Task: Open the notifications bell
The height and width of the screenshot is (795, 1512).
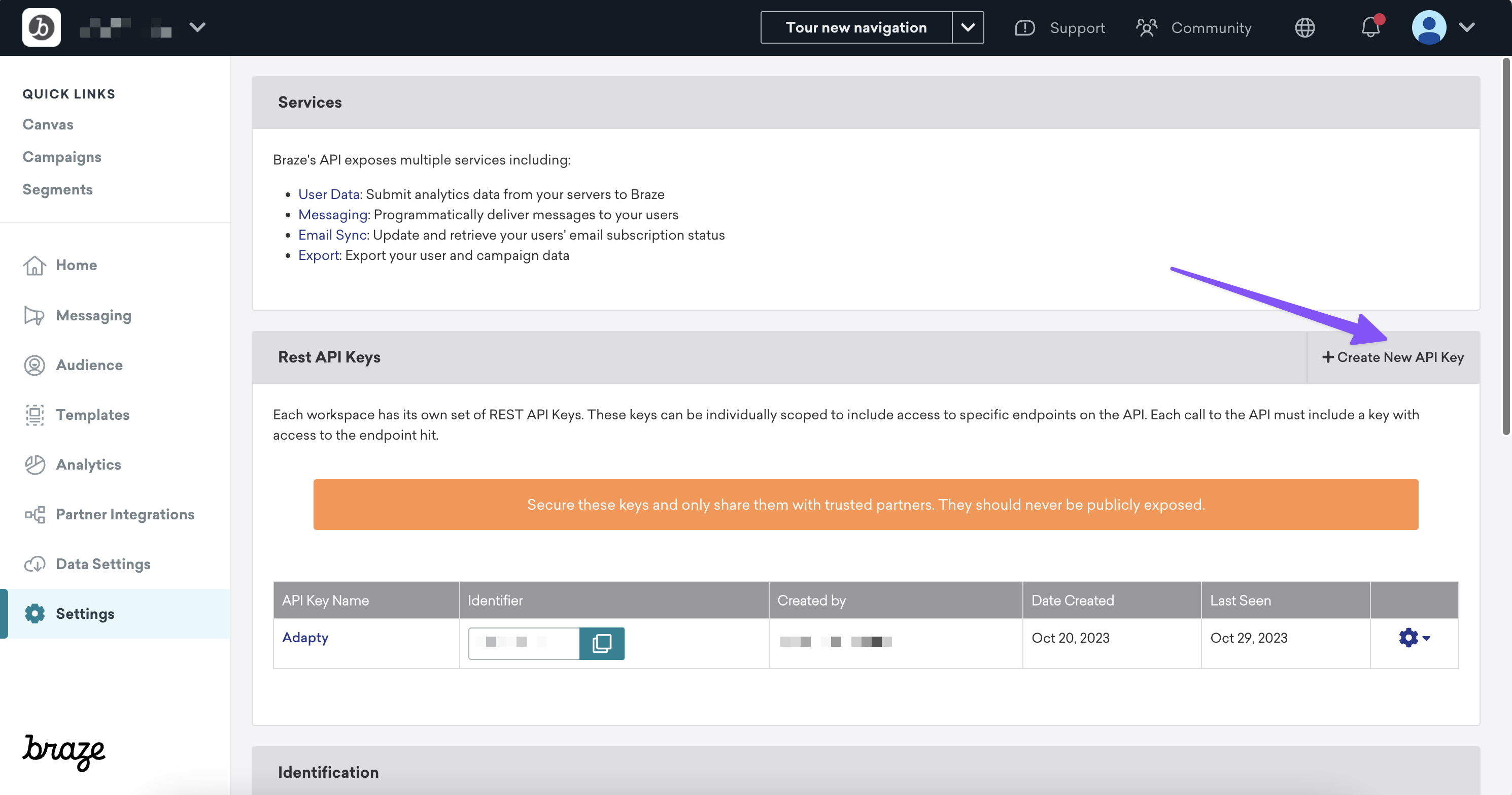Action: [x=1370, y=27]
